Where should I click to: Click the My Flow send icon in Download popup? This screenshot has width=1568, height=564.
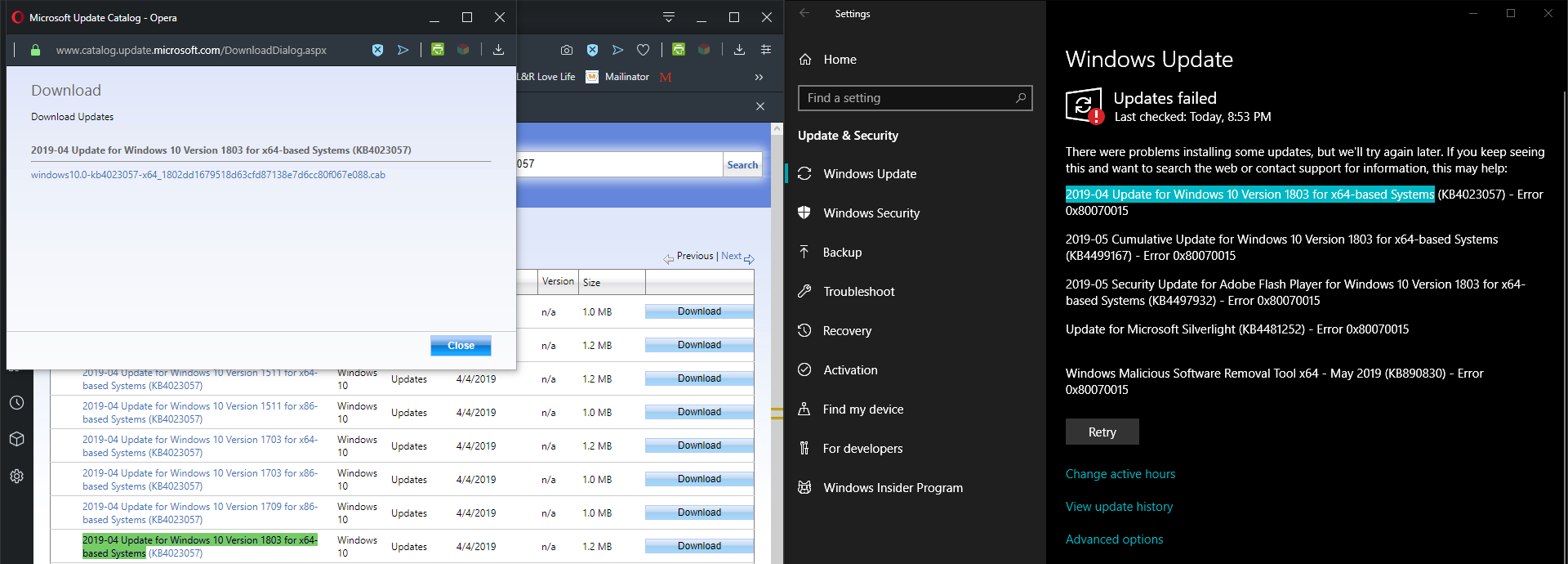click(x=403, y=50)
